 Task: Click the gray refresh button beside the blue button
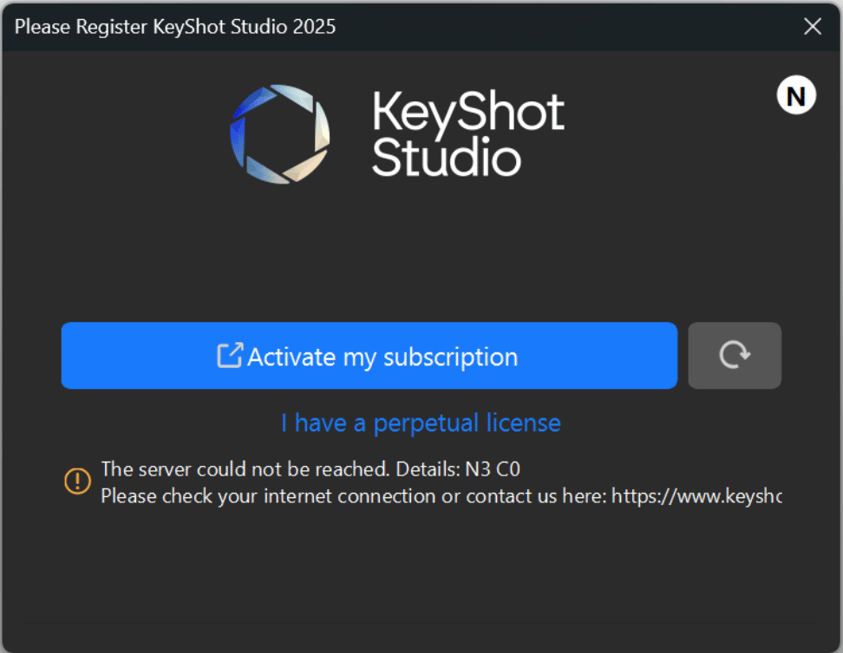[x=734, y=355]
